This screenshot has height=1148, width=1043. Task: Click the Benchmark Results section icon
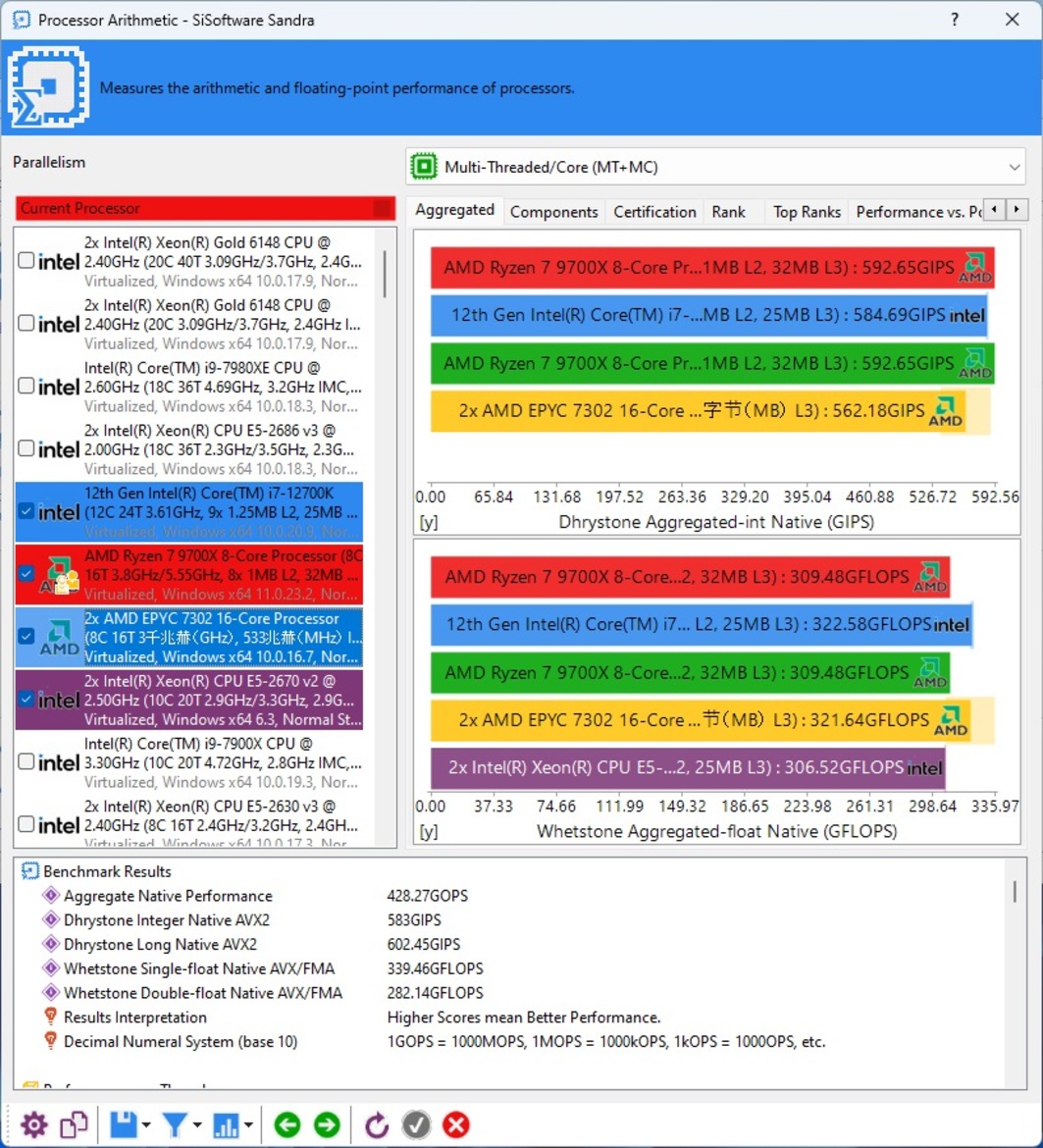click(x=30, y=870)
